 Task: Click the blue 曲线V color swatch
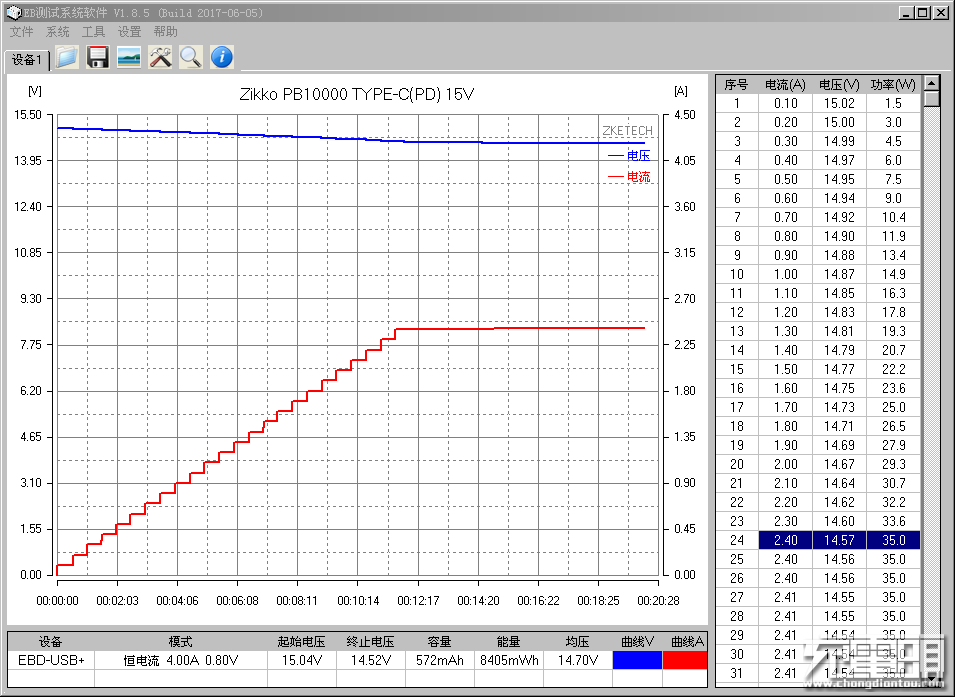pos(636,660)
